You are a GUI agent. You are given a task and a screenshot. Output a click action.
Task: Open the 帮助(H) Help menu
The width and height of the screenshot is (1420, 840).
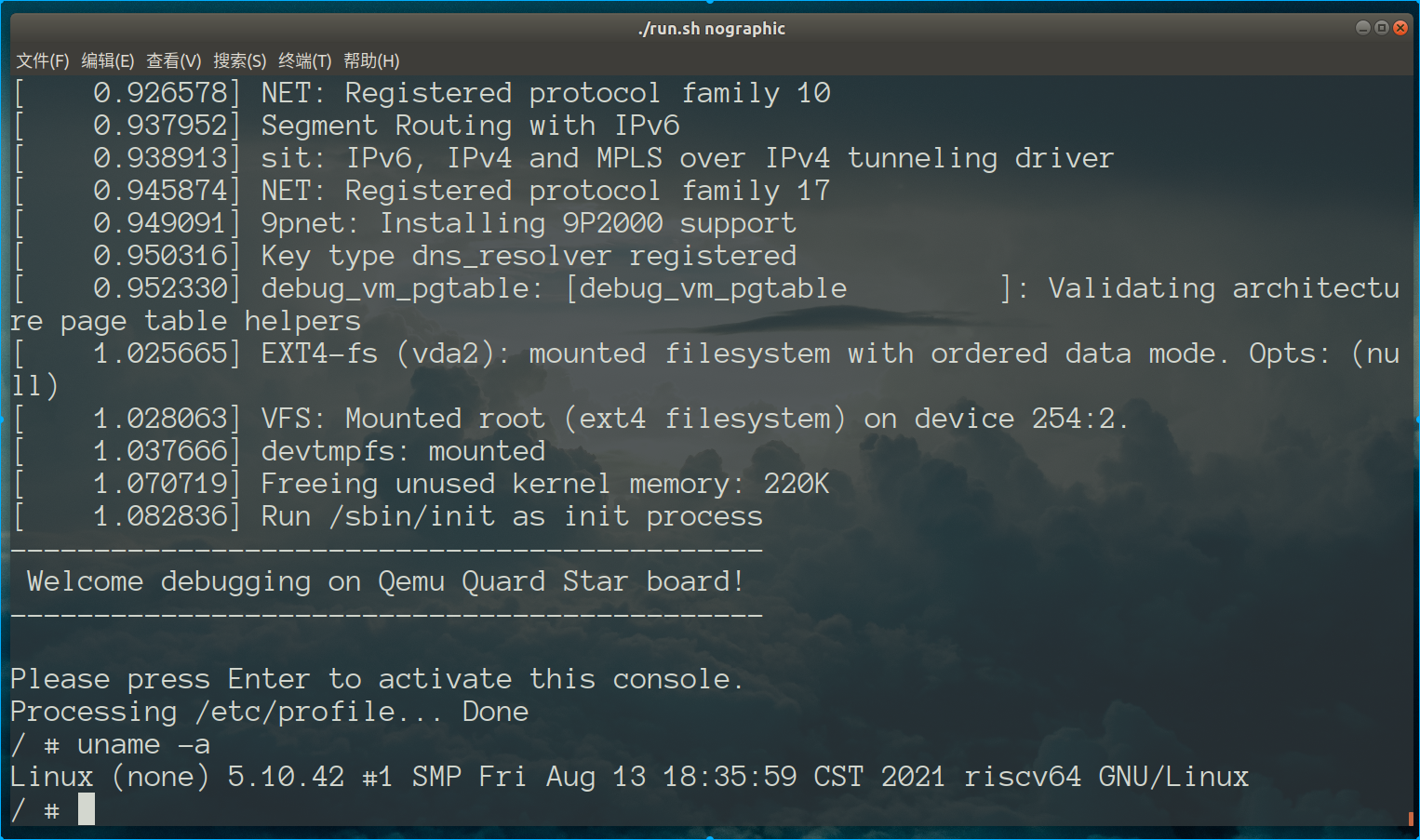(371, 60)
